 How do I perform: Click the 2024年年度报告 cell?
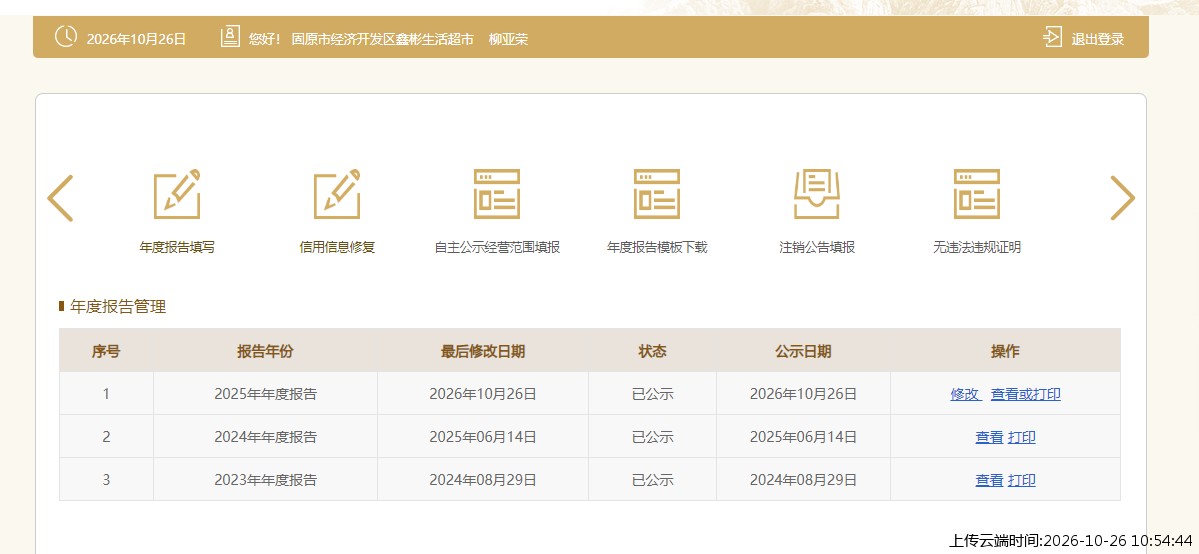[265, 437]
